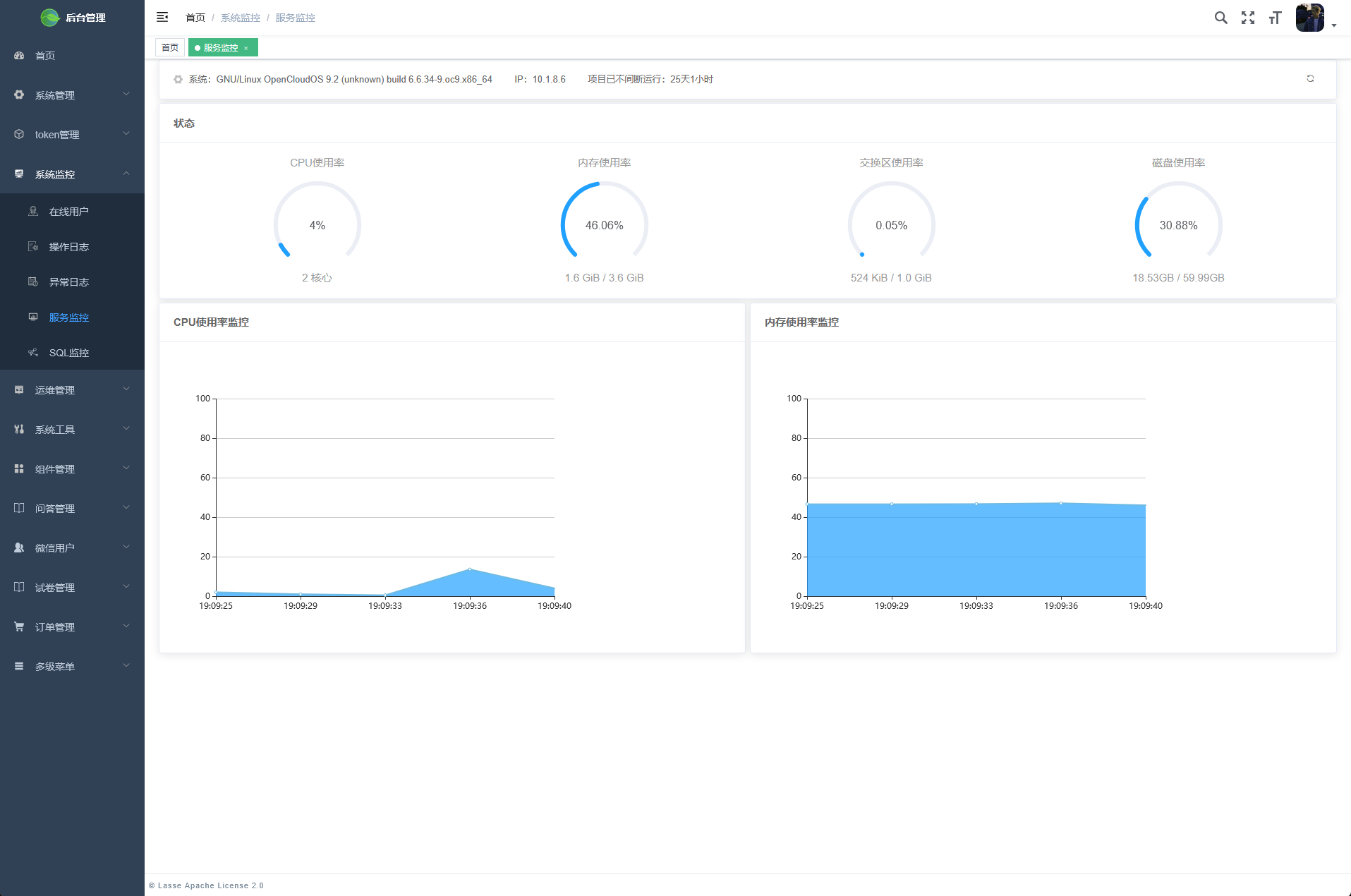Collapse the 系统监控 menu chevron
1351x896 pixels.
[x=126, y=173]
